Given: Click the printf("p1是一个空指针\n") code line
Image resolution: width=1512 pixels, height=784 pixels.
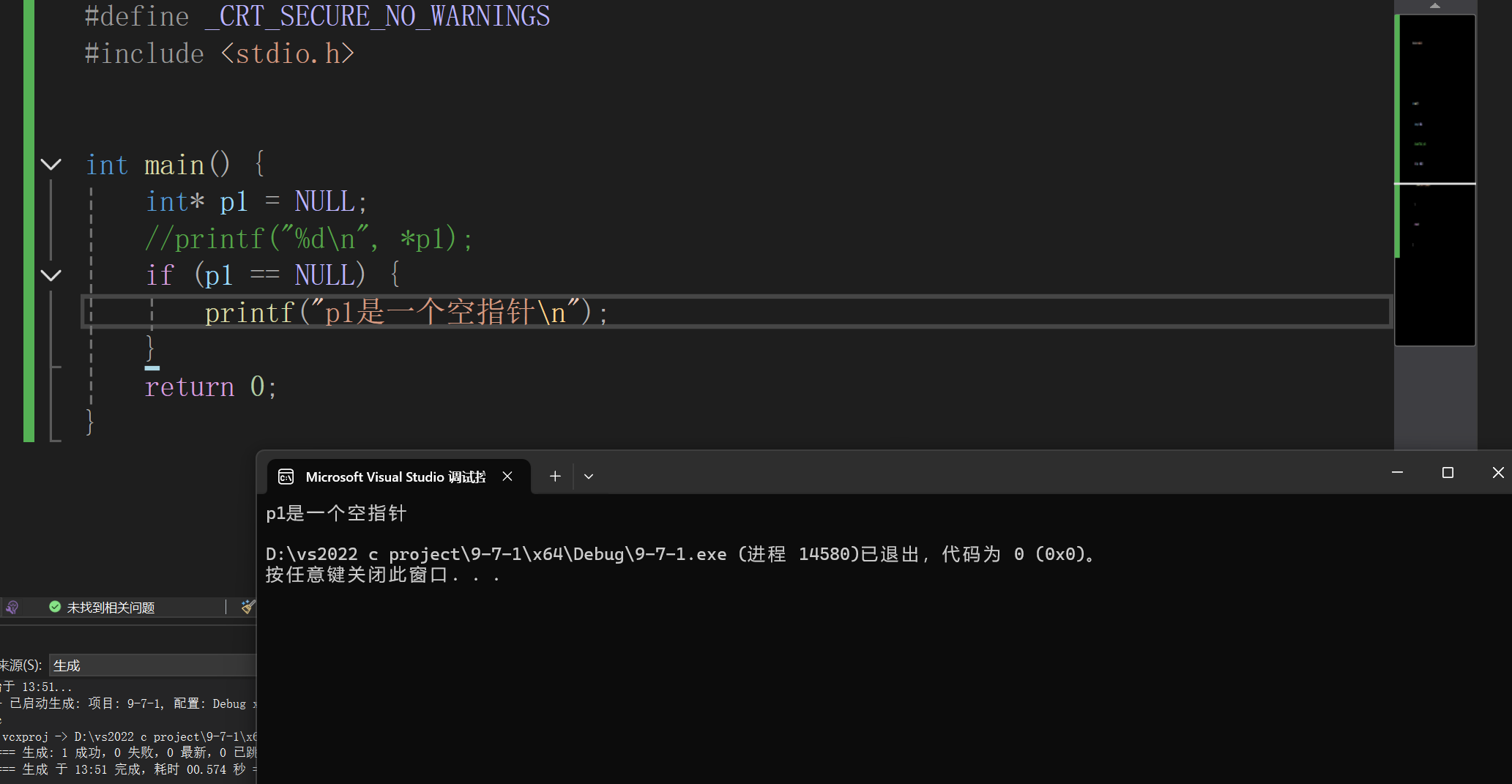Looking at the screenshot, I should coord(406,313).
